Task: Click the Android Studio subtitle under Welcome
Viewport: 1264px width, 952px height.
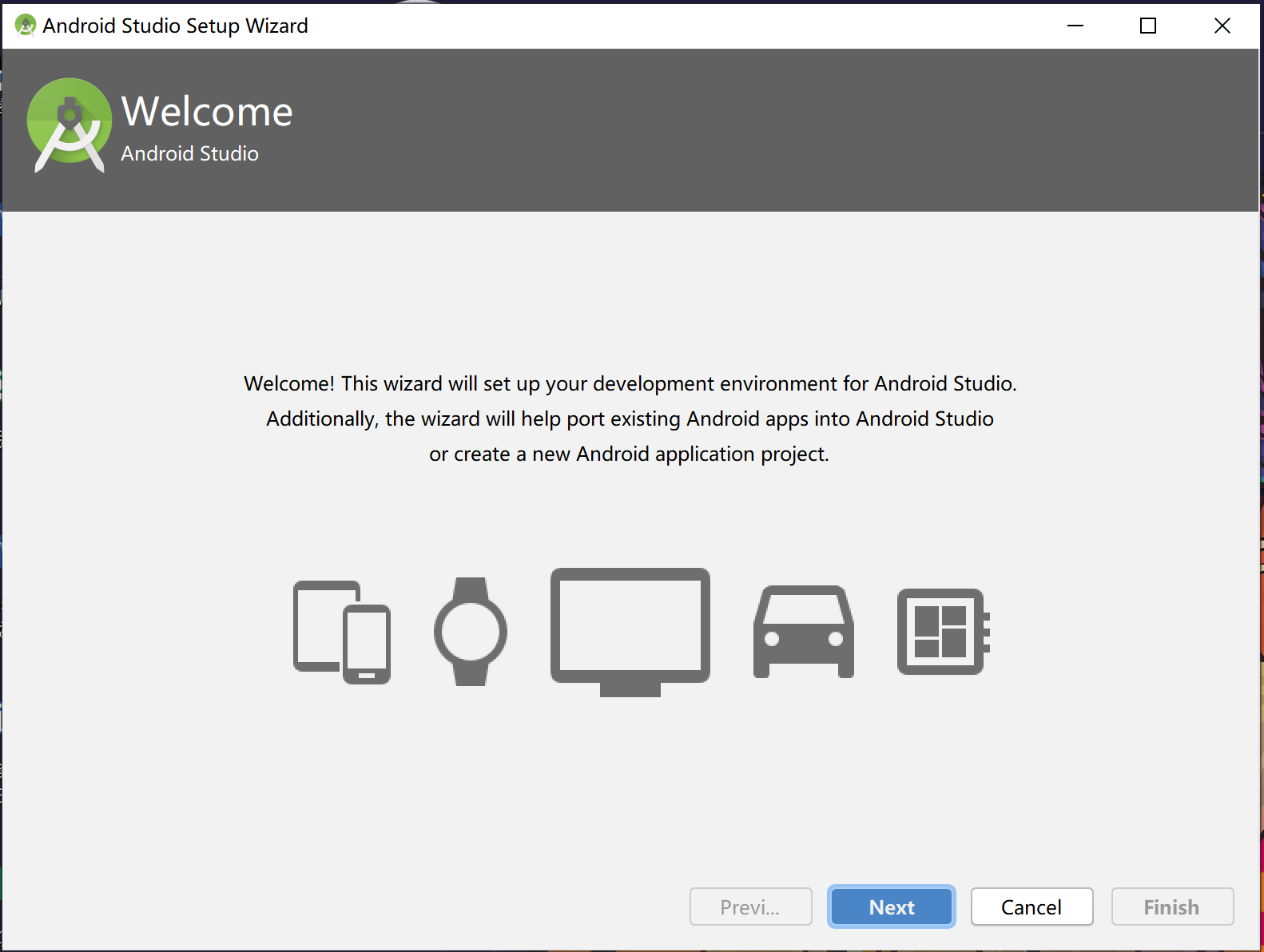Action: pos(190,153)
